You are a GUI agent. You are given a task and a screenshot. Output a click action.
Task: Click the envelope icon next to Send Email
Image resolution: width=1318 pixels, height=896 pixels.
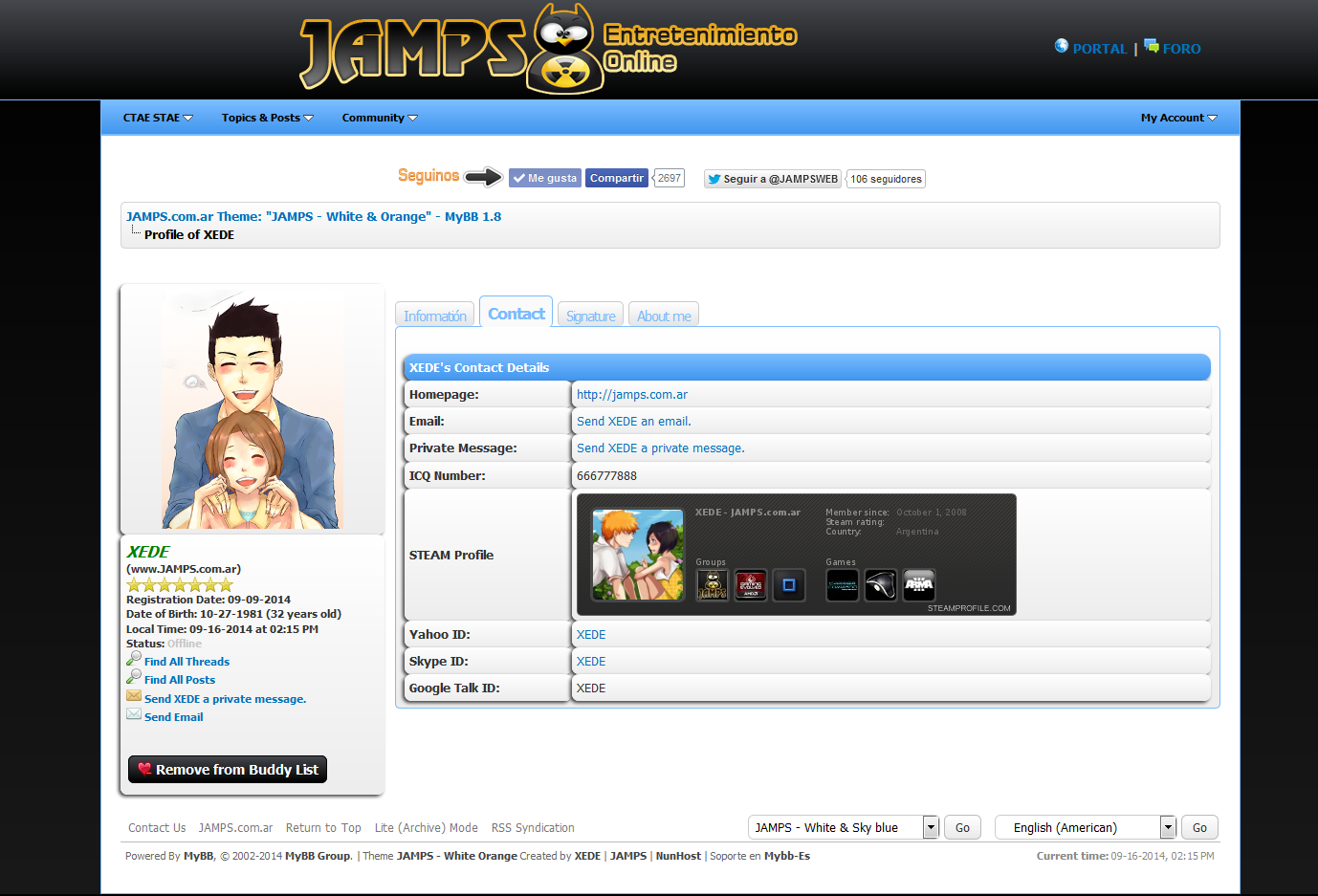pyautogui.click(x=134, y=714)
